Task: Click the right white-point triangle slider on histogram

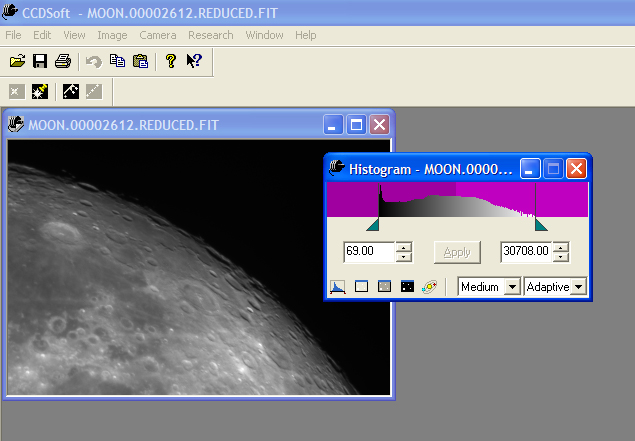Action: click(x=541, y=225)
